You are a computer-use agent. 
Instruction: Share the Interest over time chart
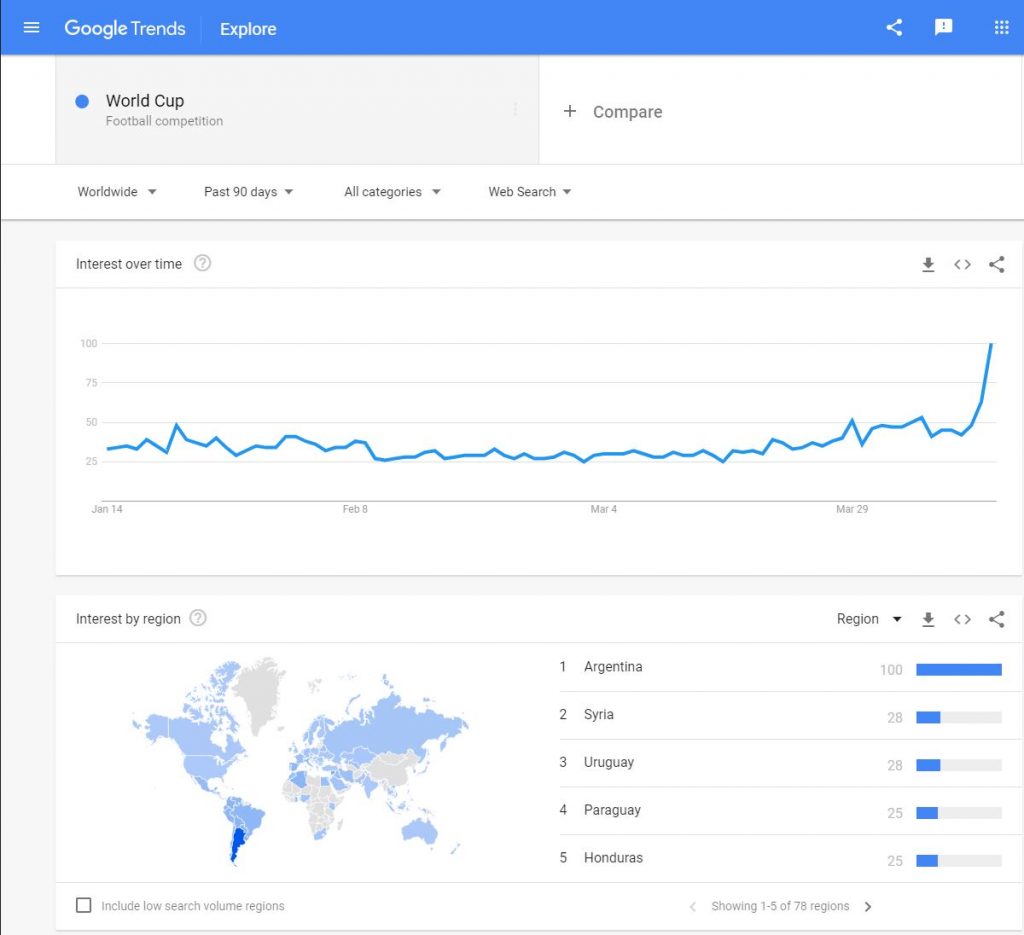[997, 264]
